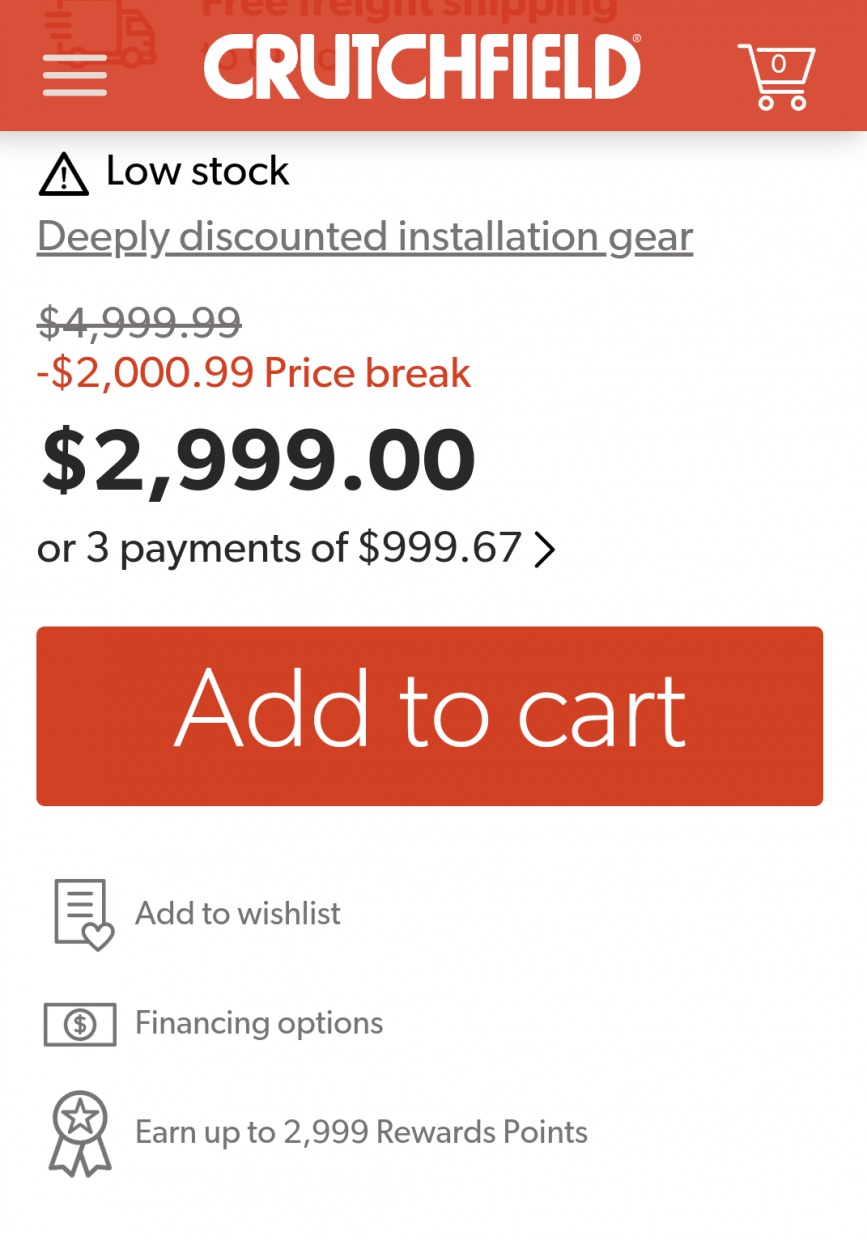This screenshot has height=1240, width=867.
Task: Click the Crutchfield logo
Action: point(422,68)
